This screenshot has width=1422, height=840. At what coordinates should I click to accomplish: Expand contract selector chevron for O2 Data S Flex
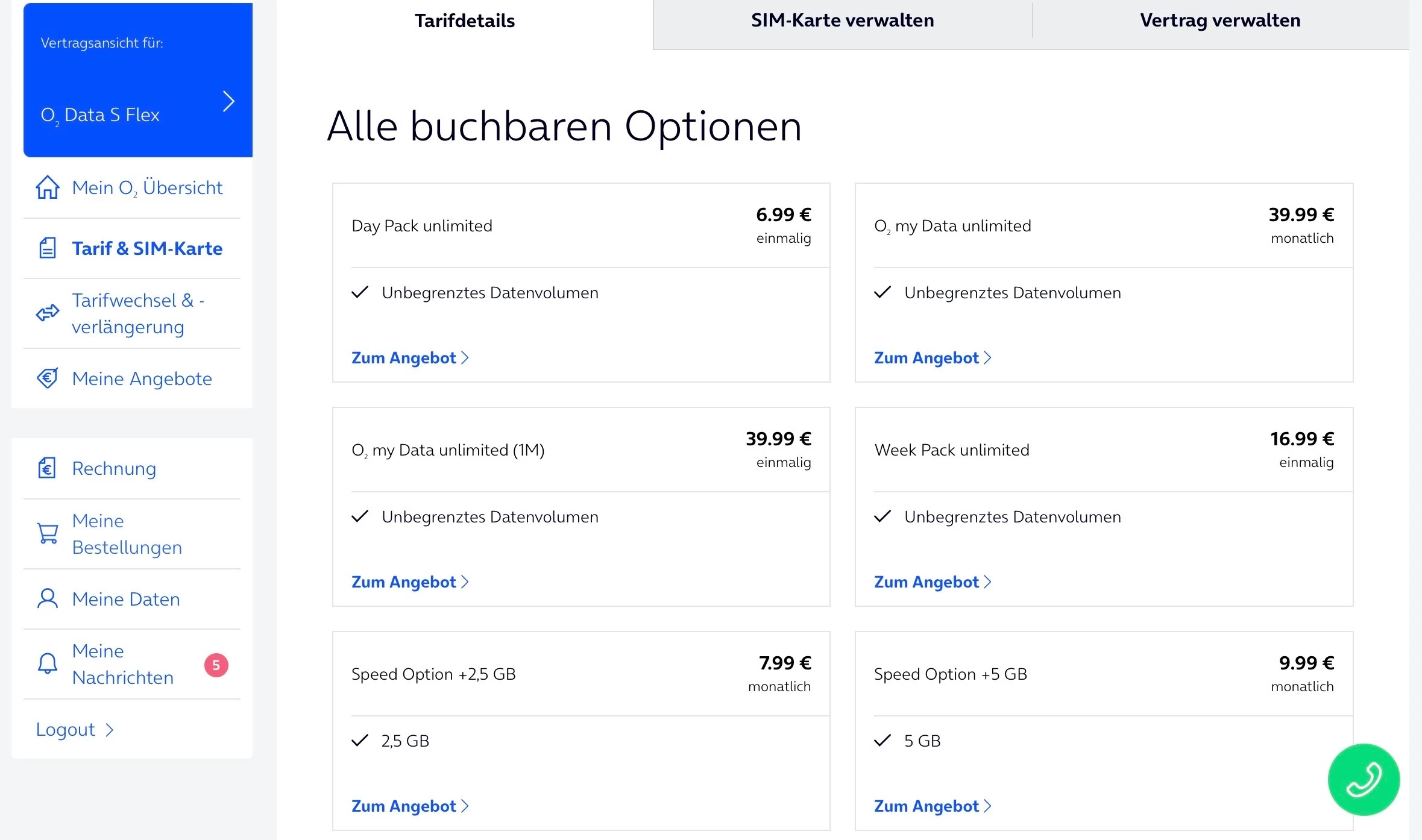(x=228, y=101)
